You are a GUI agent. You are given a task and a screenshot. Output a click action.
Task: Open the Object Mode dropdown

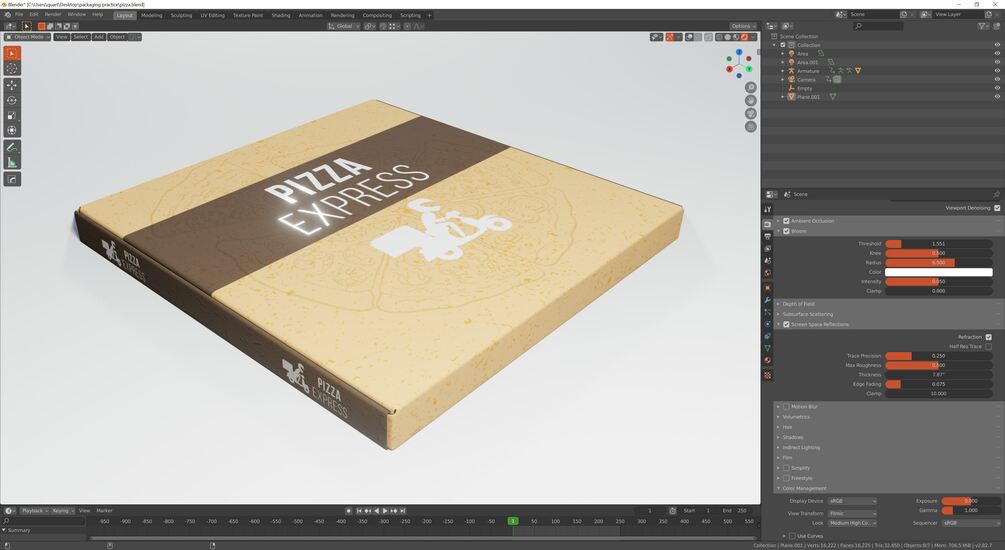[x=27, y=37]
